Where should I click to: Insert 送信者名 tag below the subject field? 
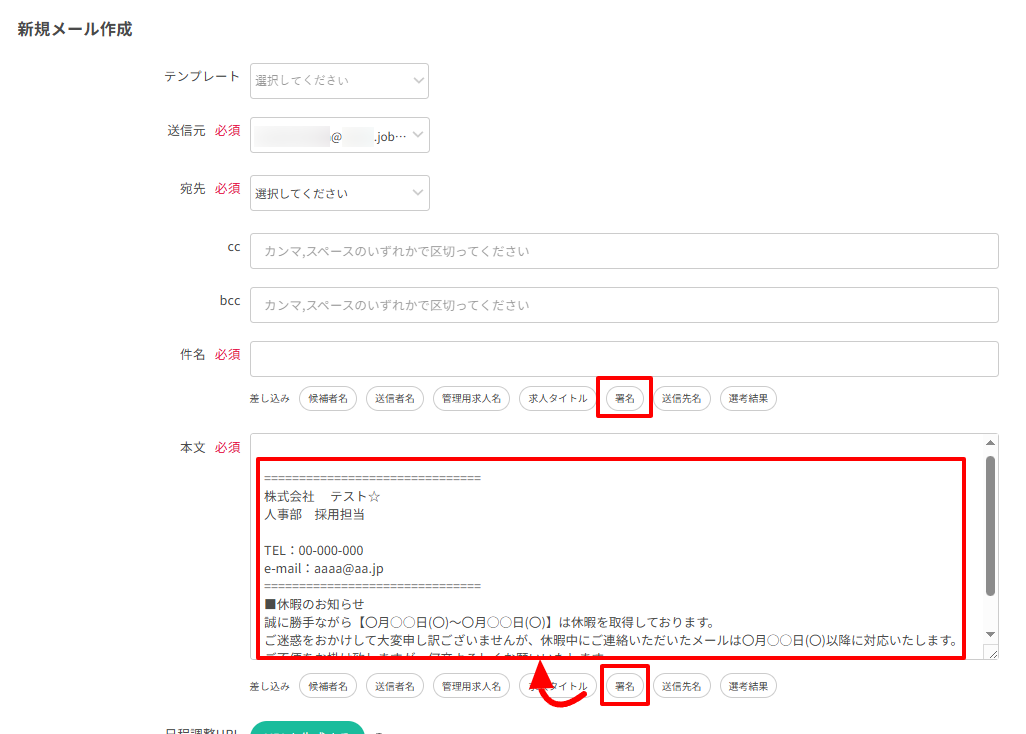tap(395, 399)
